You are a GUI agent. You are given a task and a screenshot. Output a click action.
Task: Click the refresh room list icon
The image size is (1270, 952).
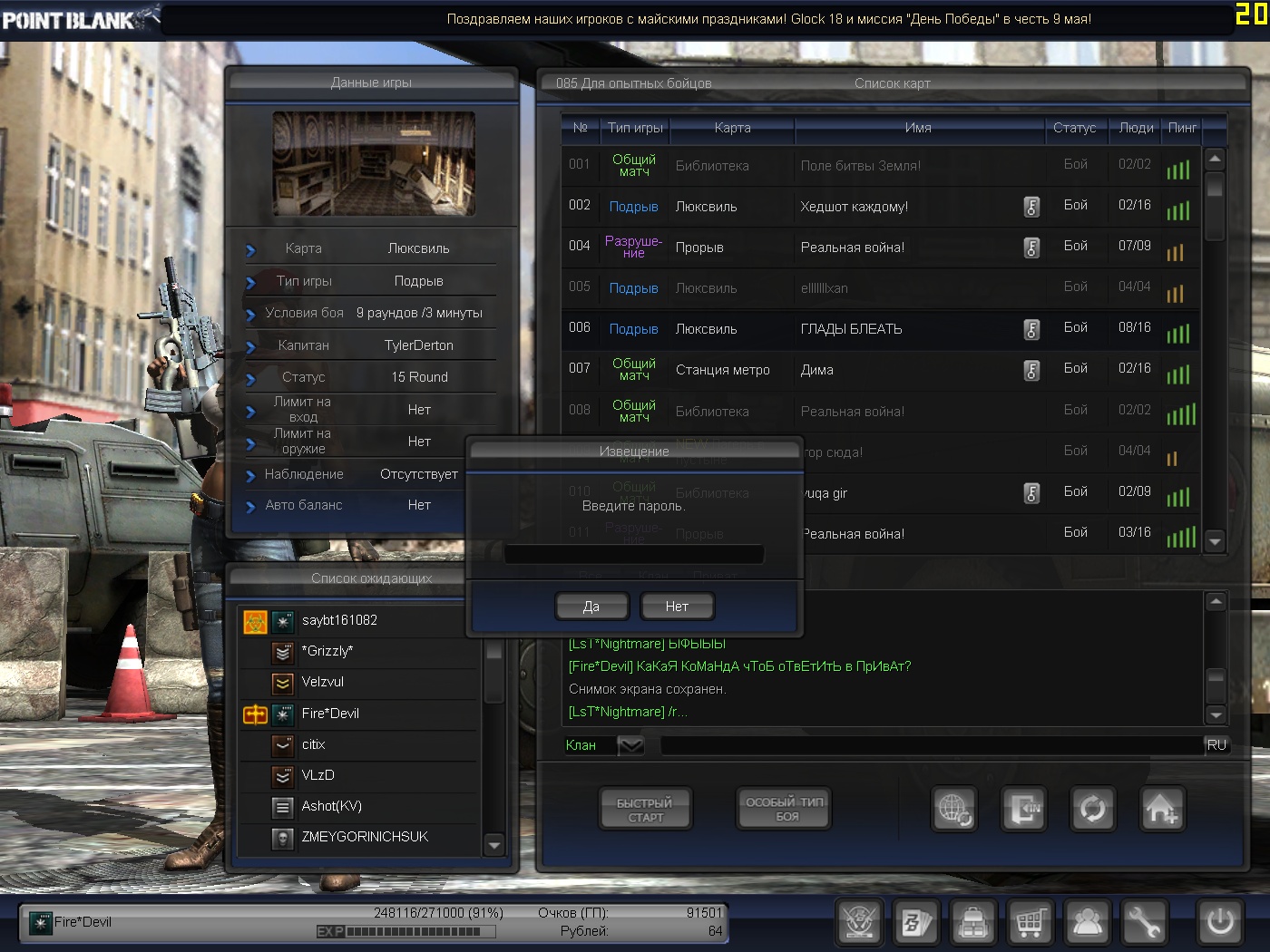pyautogui.click(x=1093, y=808)
